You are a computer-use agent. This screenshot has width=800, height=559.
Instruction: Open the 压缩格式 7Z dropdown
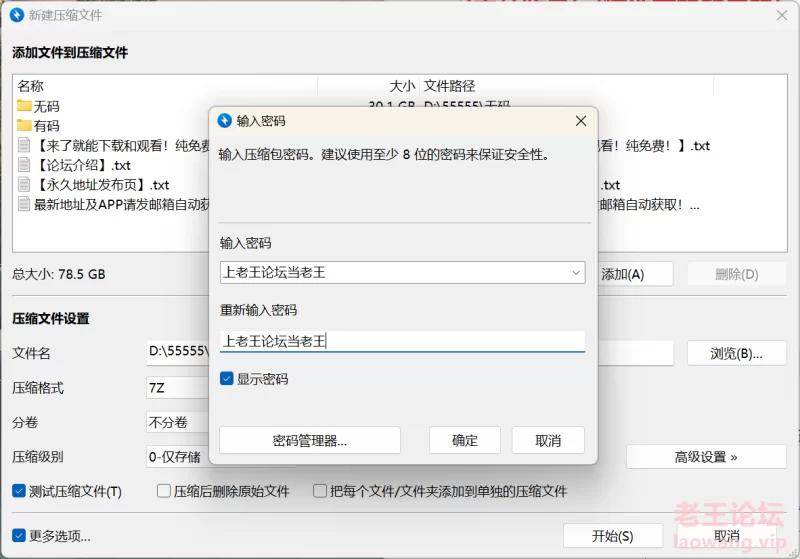pos(178,388)
